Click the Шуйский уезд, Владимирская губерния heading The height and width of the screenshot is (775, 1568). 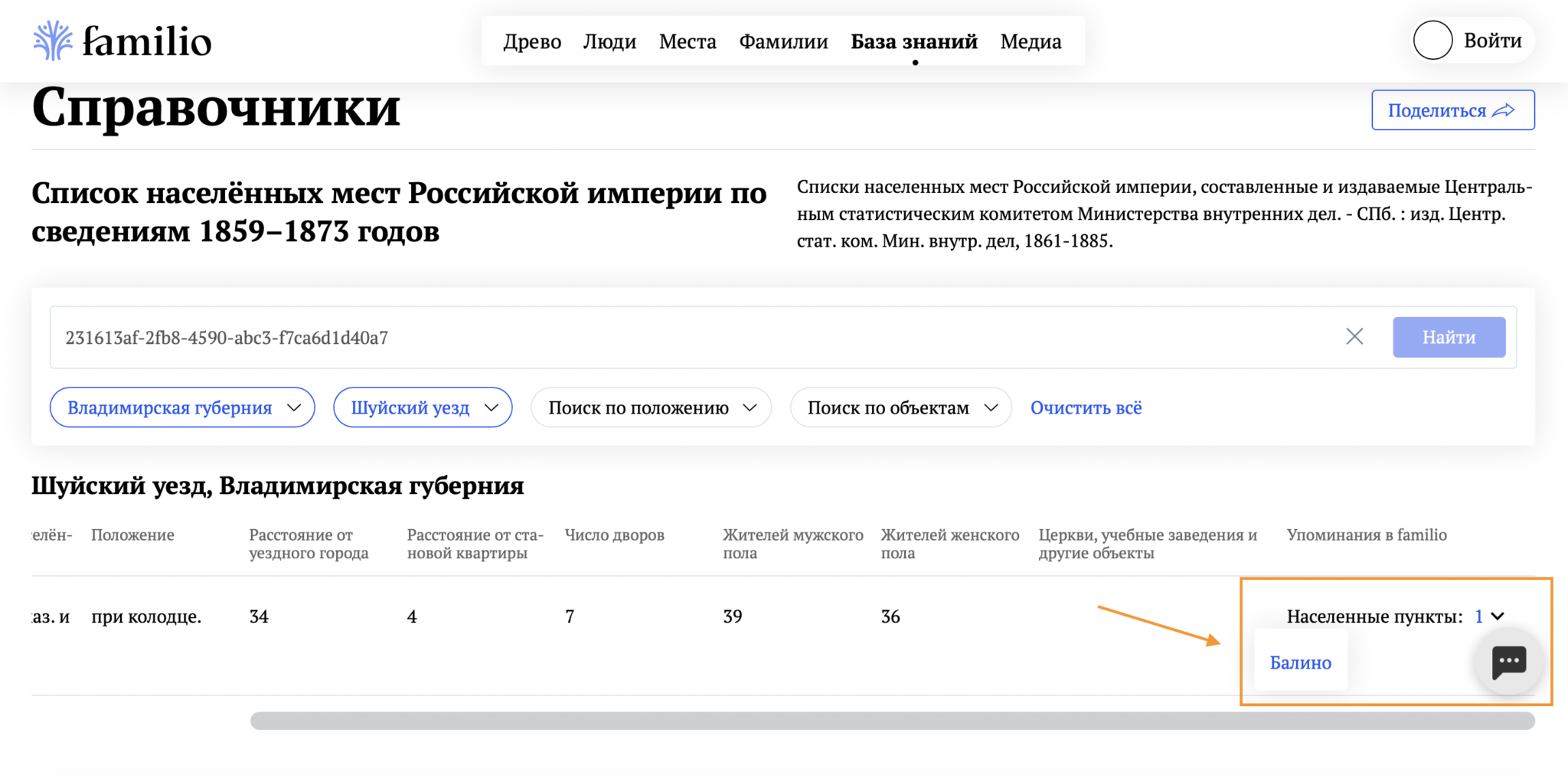click(x=278, y=486)
